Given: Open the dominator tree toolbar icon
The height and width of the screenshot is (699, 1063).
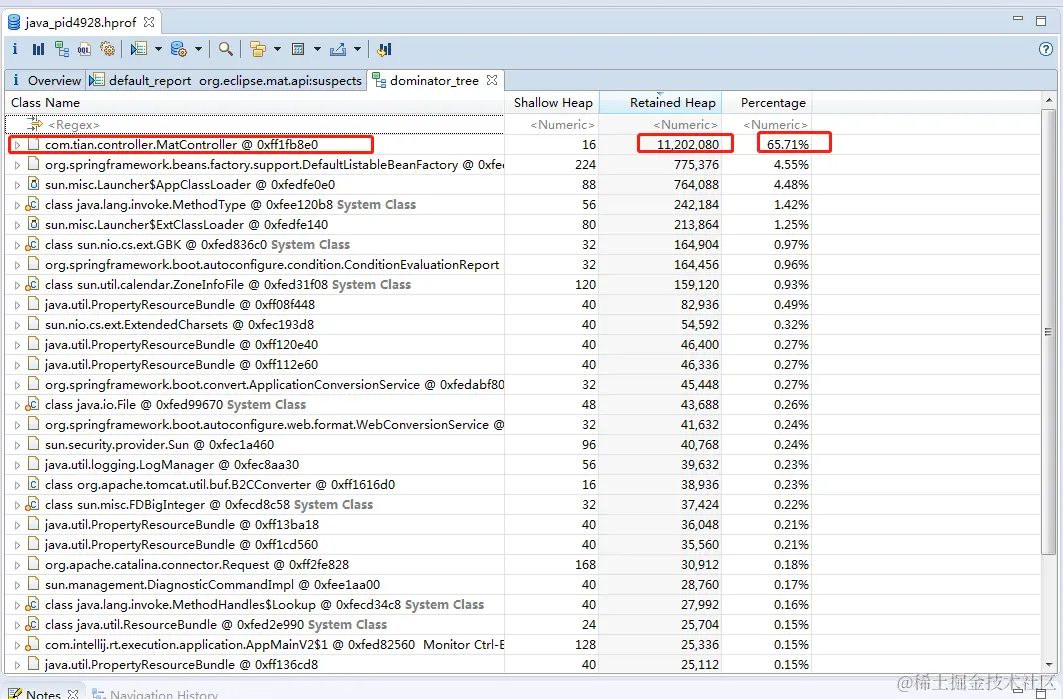Looking at the screenshot, I should tap(62, 49).
